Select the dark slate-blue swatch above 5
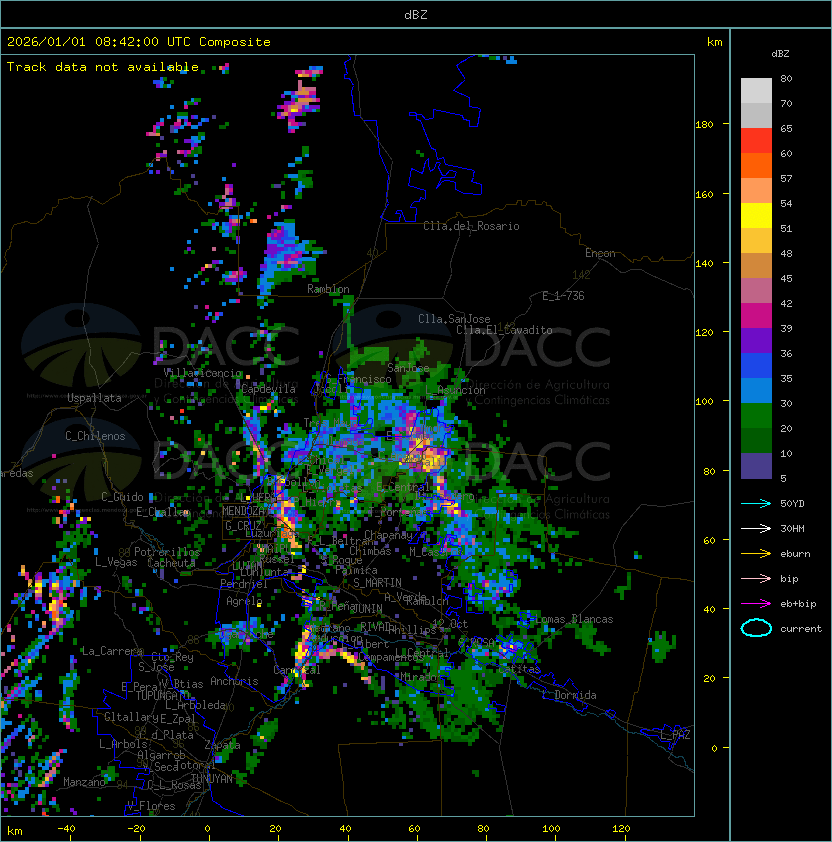 (x=756, y=466)
